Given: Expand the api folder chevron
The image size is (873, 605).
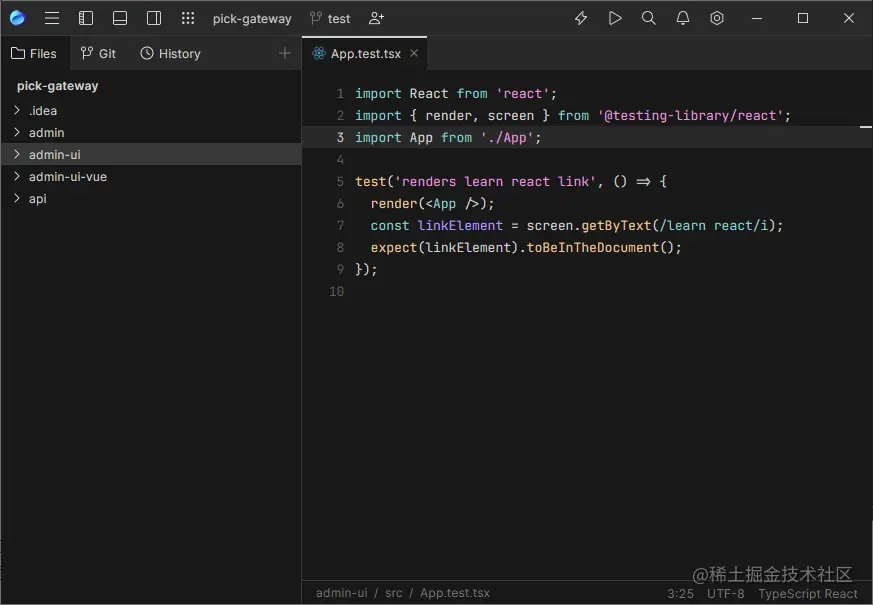Looking at the screenshot, I should click(x=17, y=198).
